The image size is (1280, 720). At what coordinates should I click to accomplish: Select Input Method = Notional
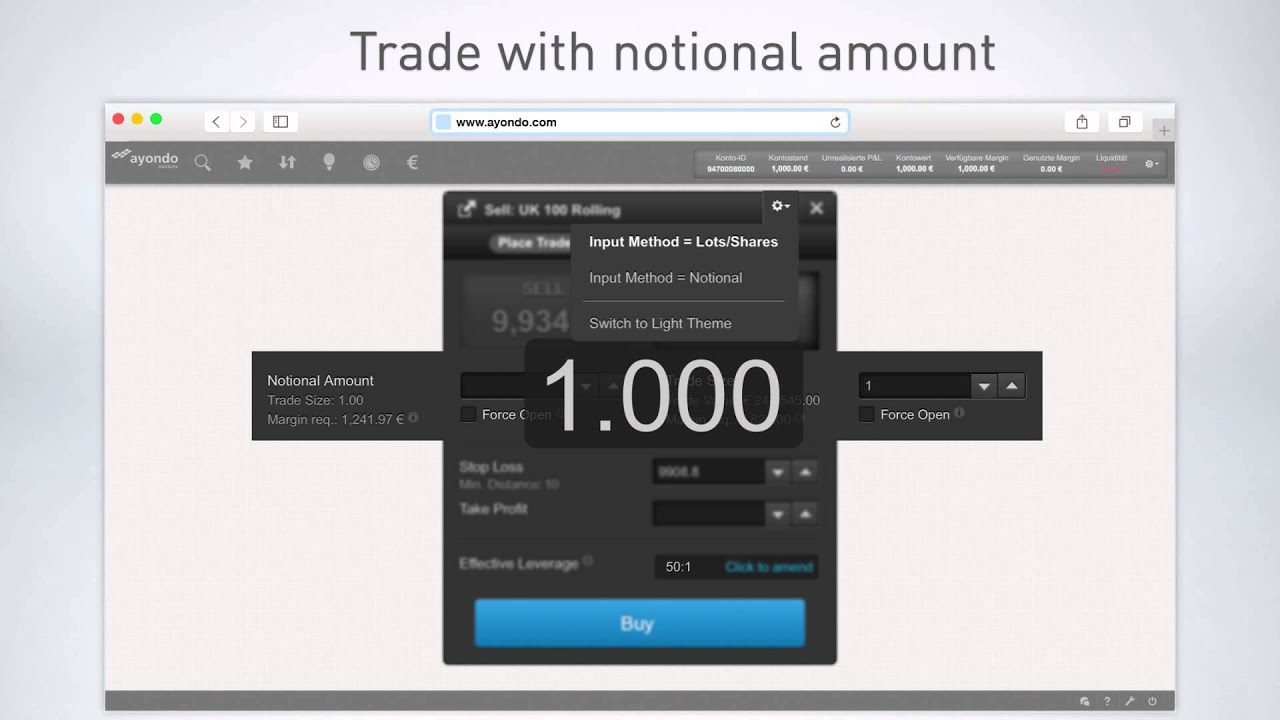click(665, 278)
